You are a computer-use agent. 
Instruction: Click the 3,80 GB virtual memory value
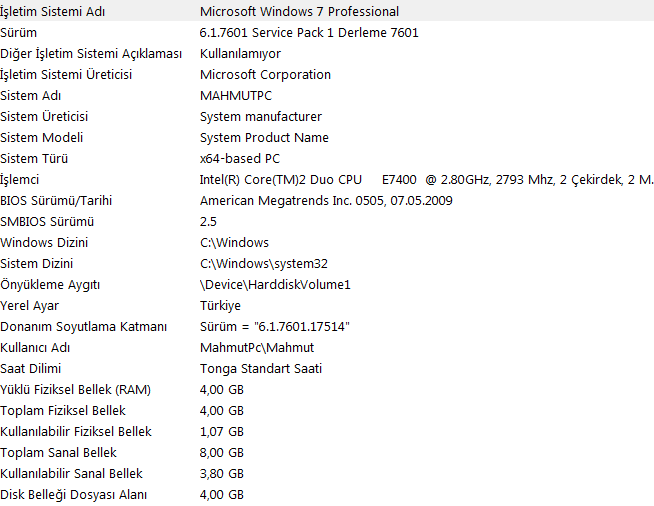point(221,474)
